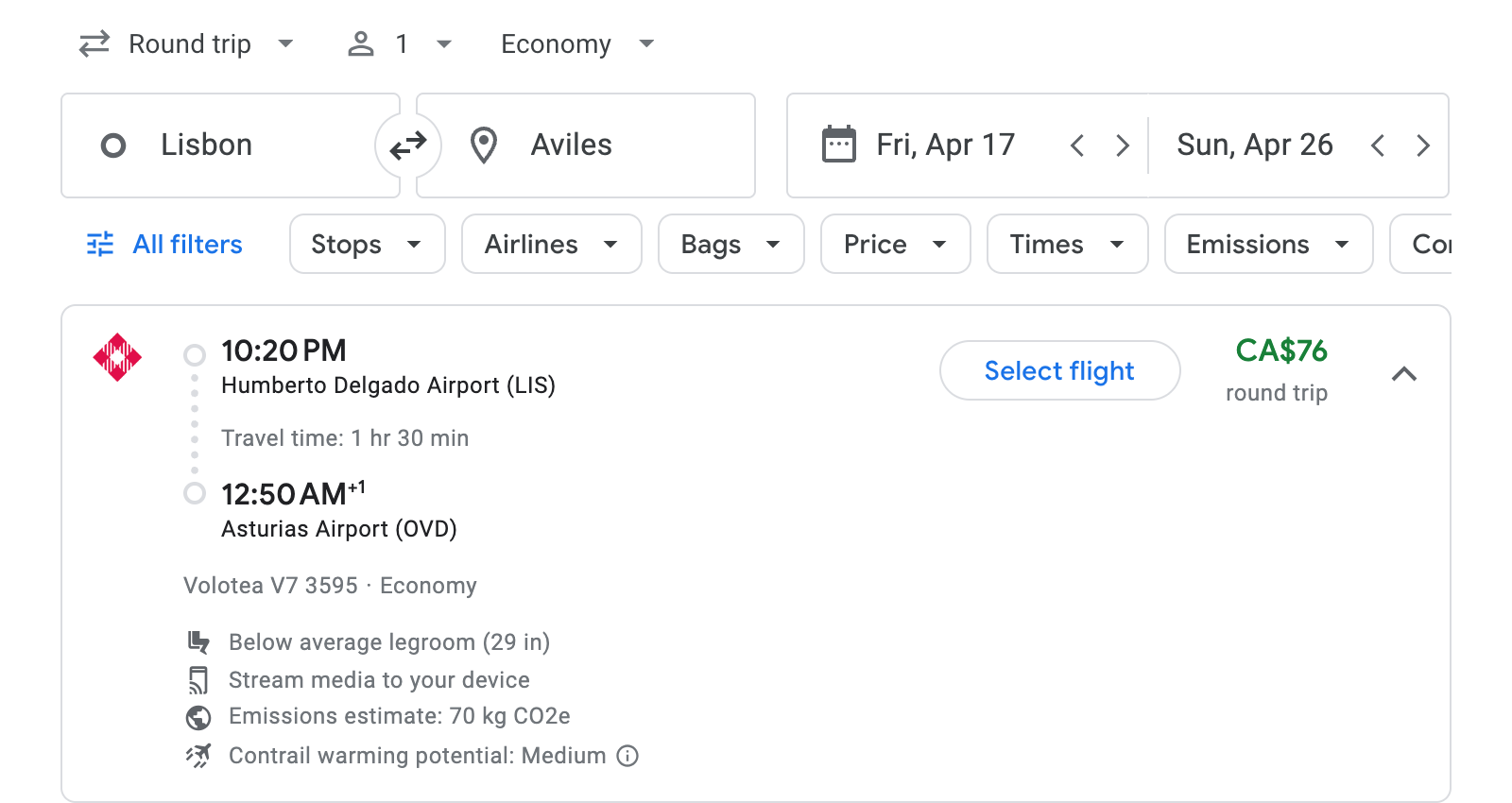Open the departure date calendar icon
Viewport: 1512px width, 803px height.
tap(837, 144)
